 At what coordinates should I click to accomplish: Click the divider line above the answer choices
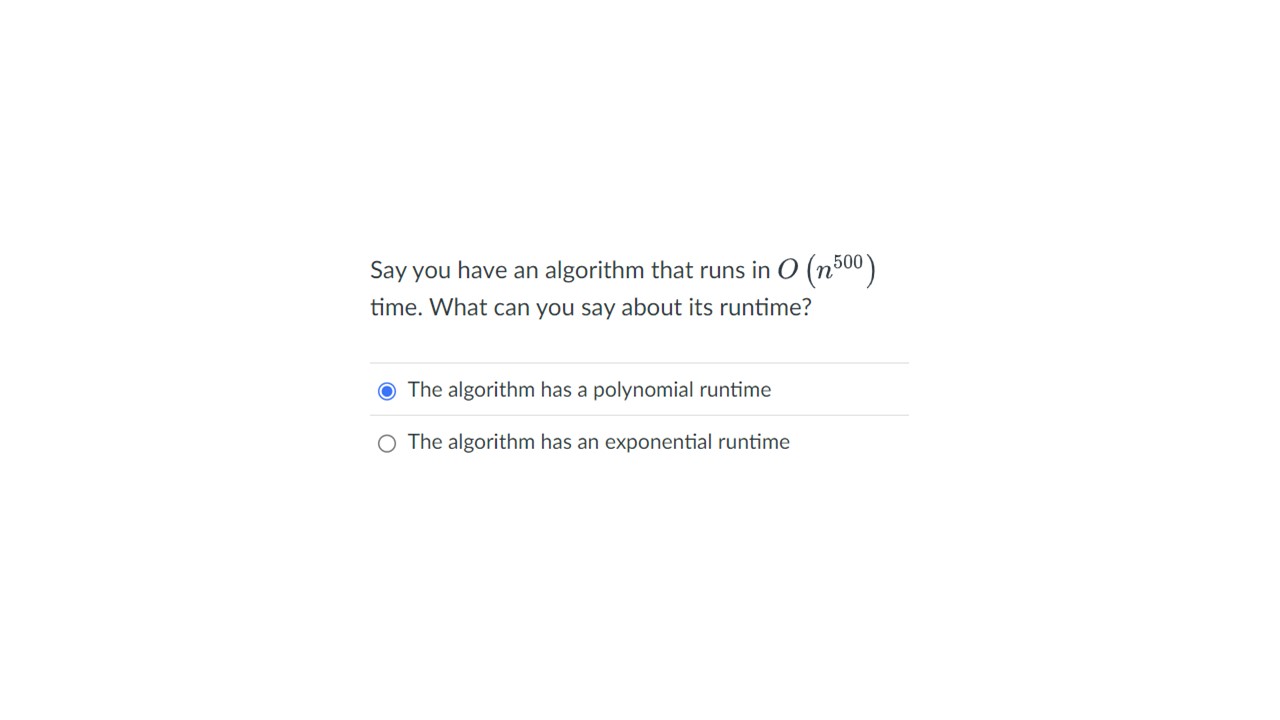pos(639,363)
